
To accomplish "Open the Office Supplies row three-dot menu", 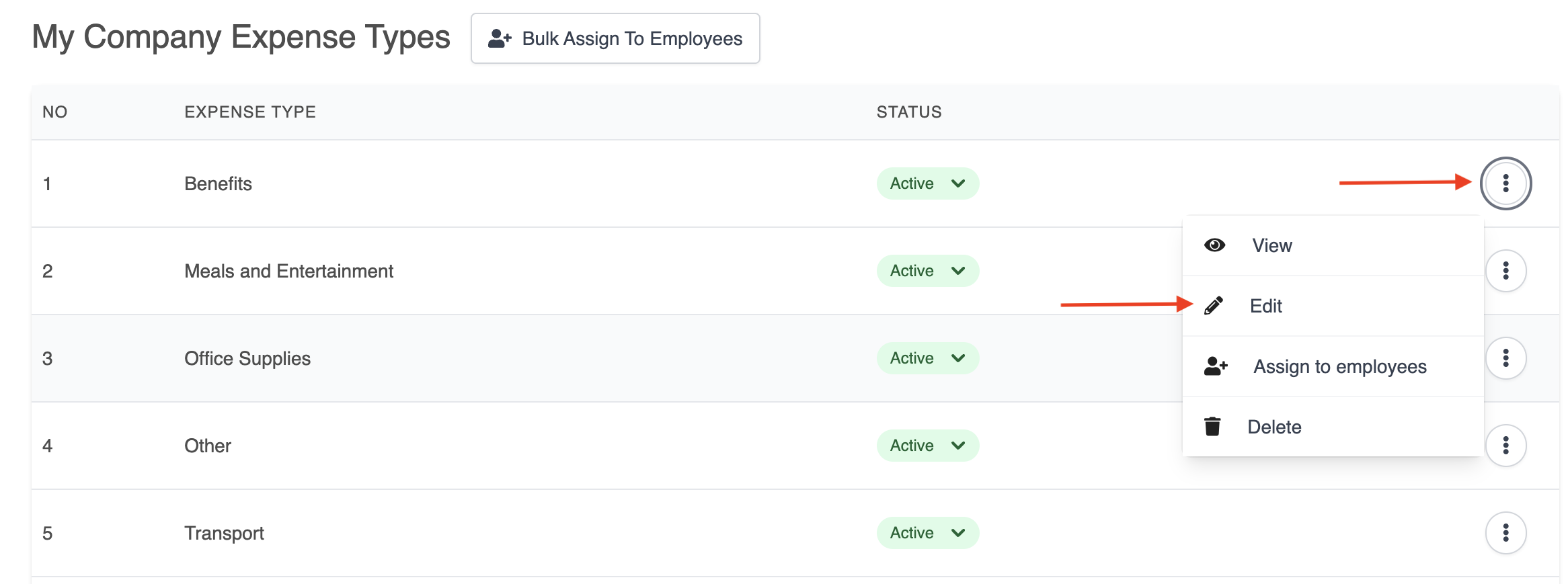I will [1505, 358].
